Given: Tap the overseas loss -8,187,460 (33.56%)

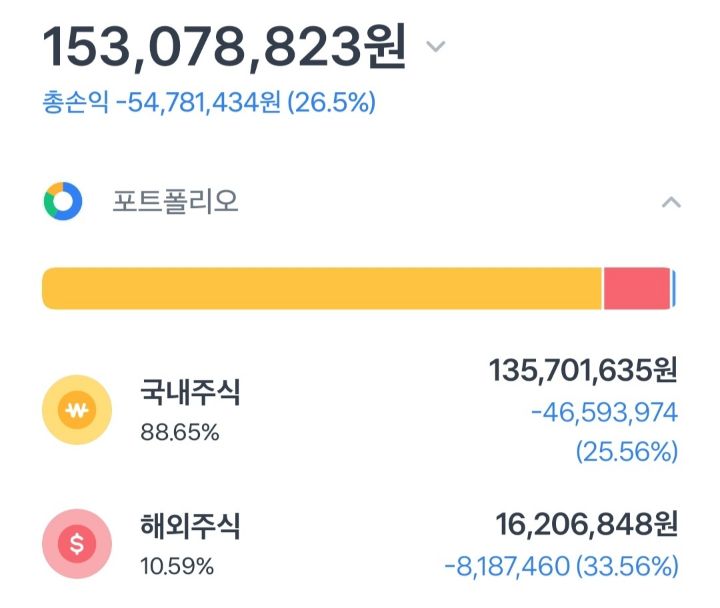Looking at the screenshot, I should pos(561,566).
